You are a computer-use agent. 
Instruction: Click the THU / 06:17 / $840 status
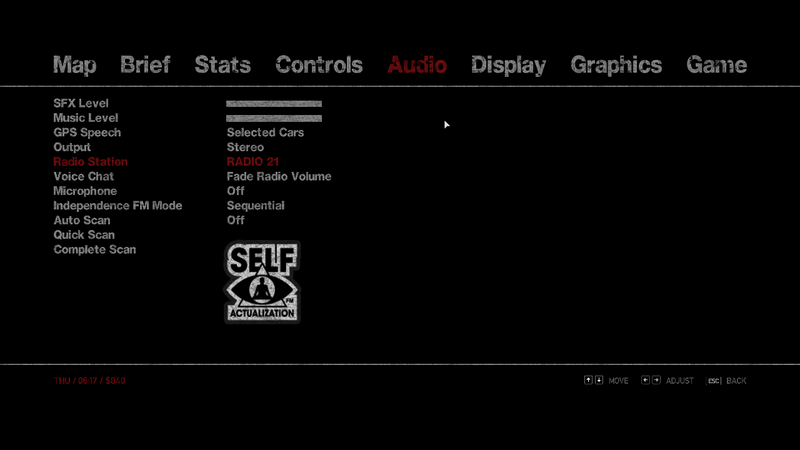point(89,381)
